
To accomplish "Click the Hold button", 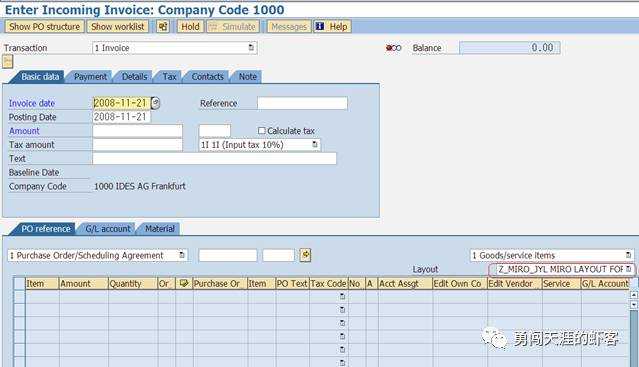I will 190,26.
